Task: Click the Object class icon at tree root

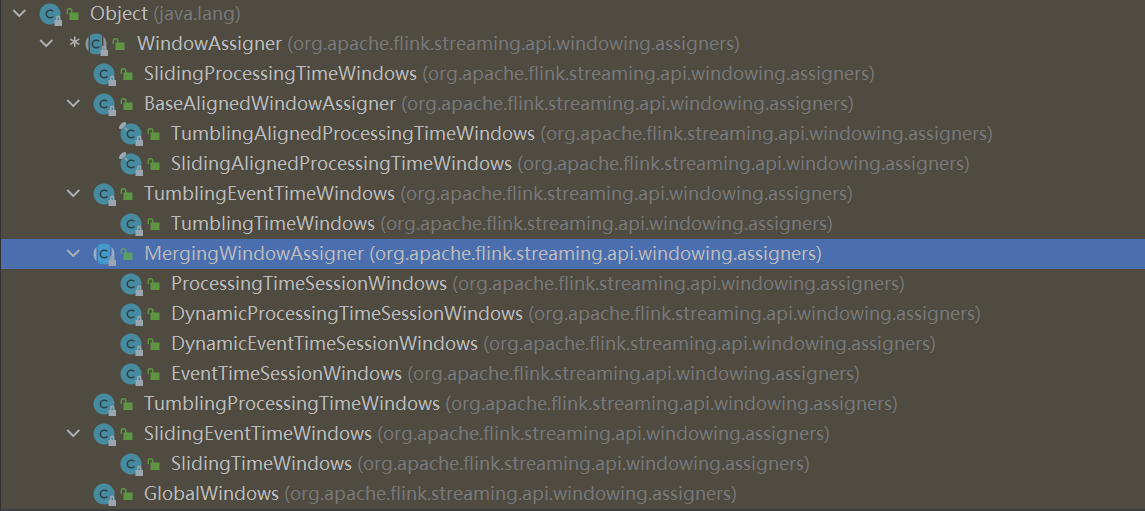Action: click(x=50, y=14)
